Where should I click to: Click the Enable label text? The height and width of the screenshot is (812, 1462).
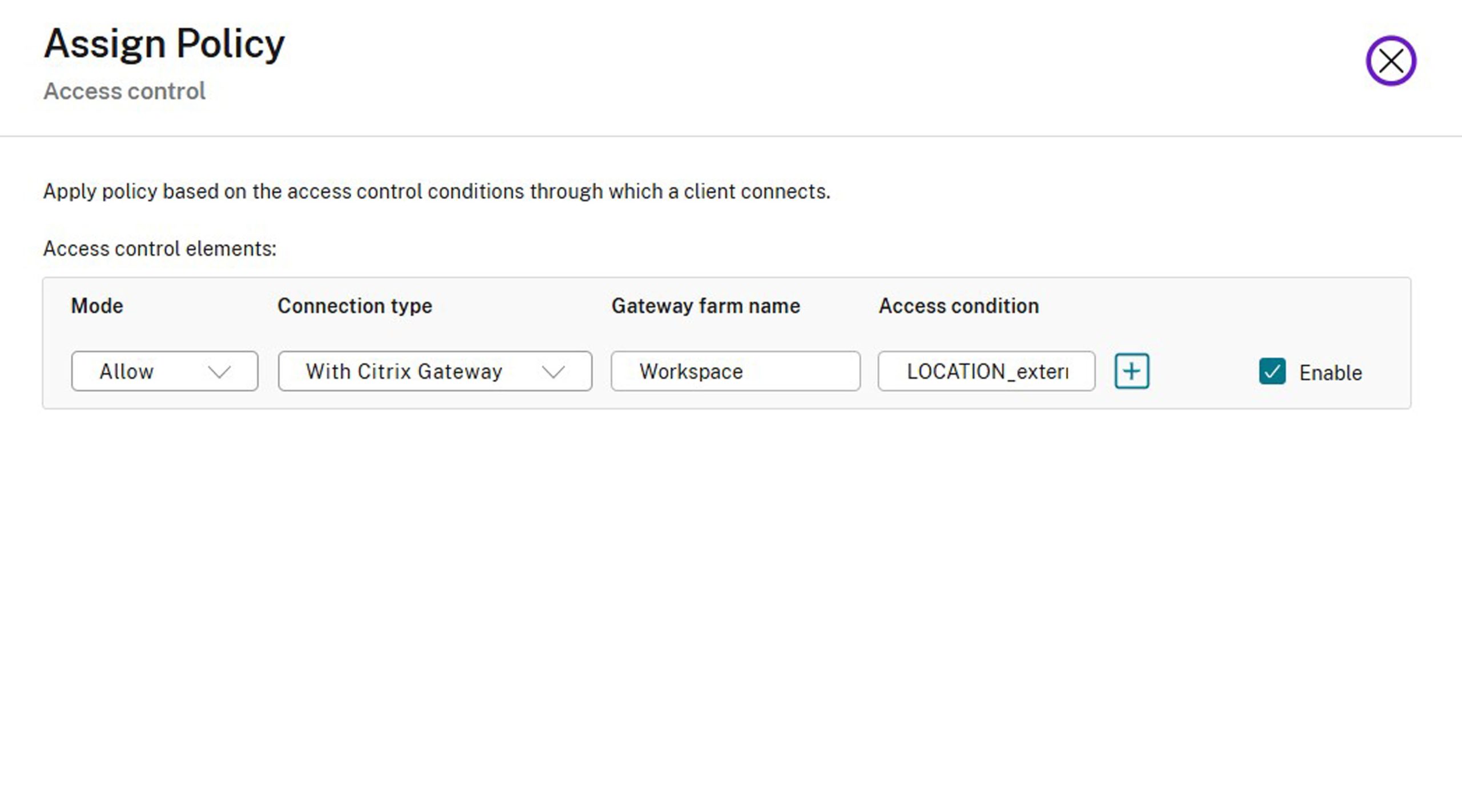[x=1330, y=372]
